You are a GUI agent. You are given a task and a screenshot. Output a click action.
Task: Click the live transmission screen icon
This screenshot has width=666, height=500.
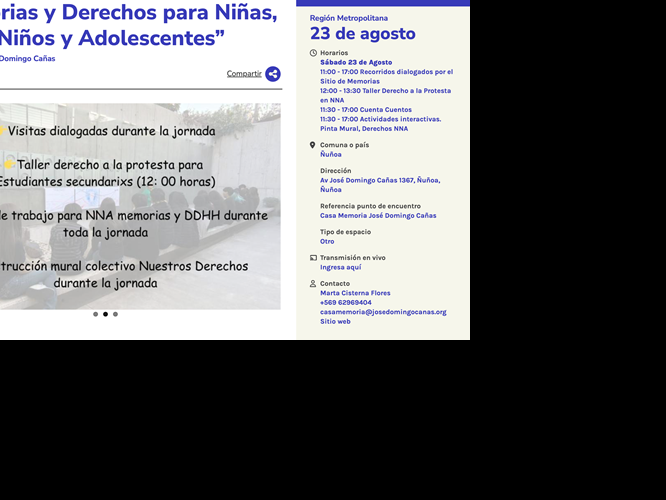[x=313, y=258]
